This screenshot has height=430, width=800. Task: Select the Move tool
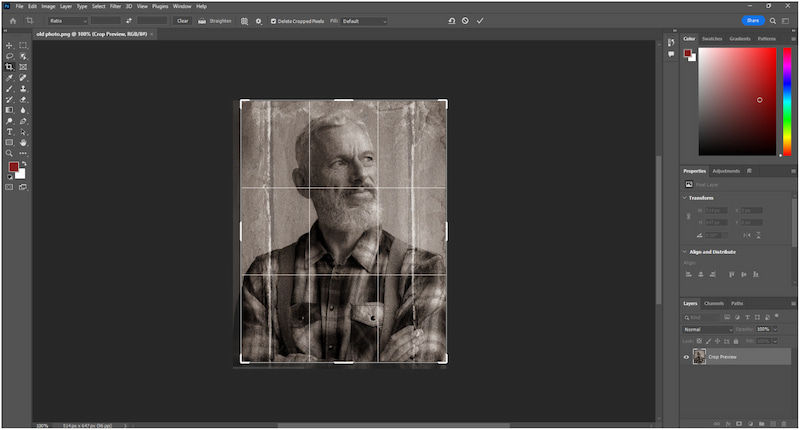[x=9, y=45]
